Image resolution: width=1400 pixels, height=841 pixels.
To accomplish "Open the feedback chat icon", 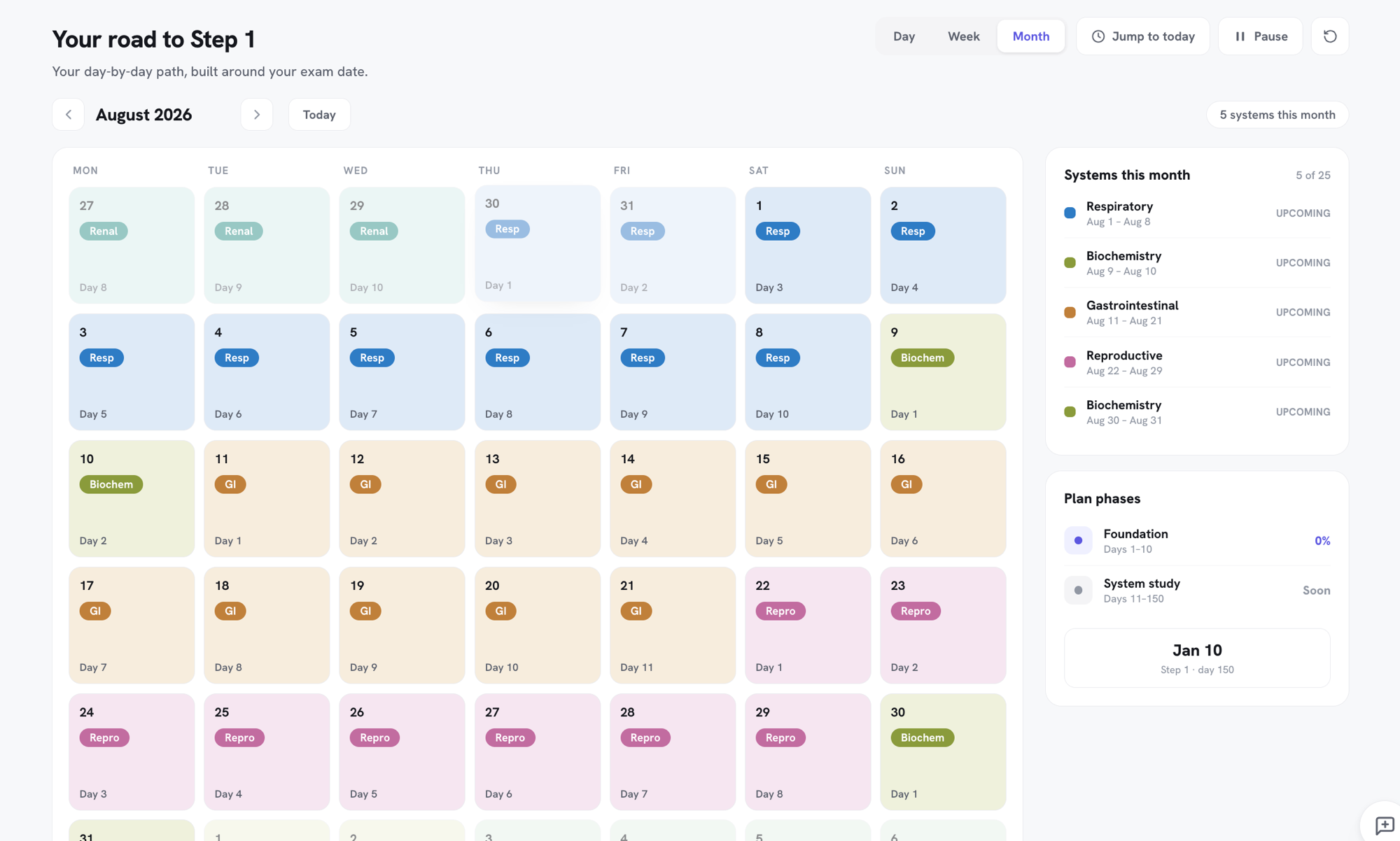I will [x=1384, y=825].
